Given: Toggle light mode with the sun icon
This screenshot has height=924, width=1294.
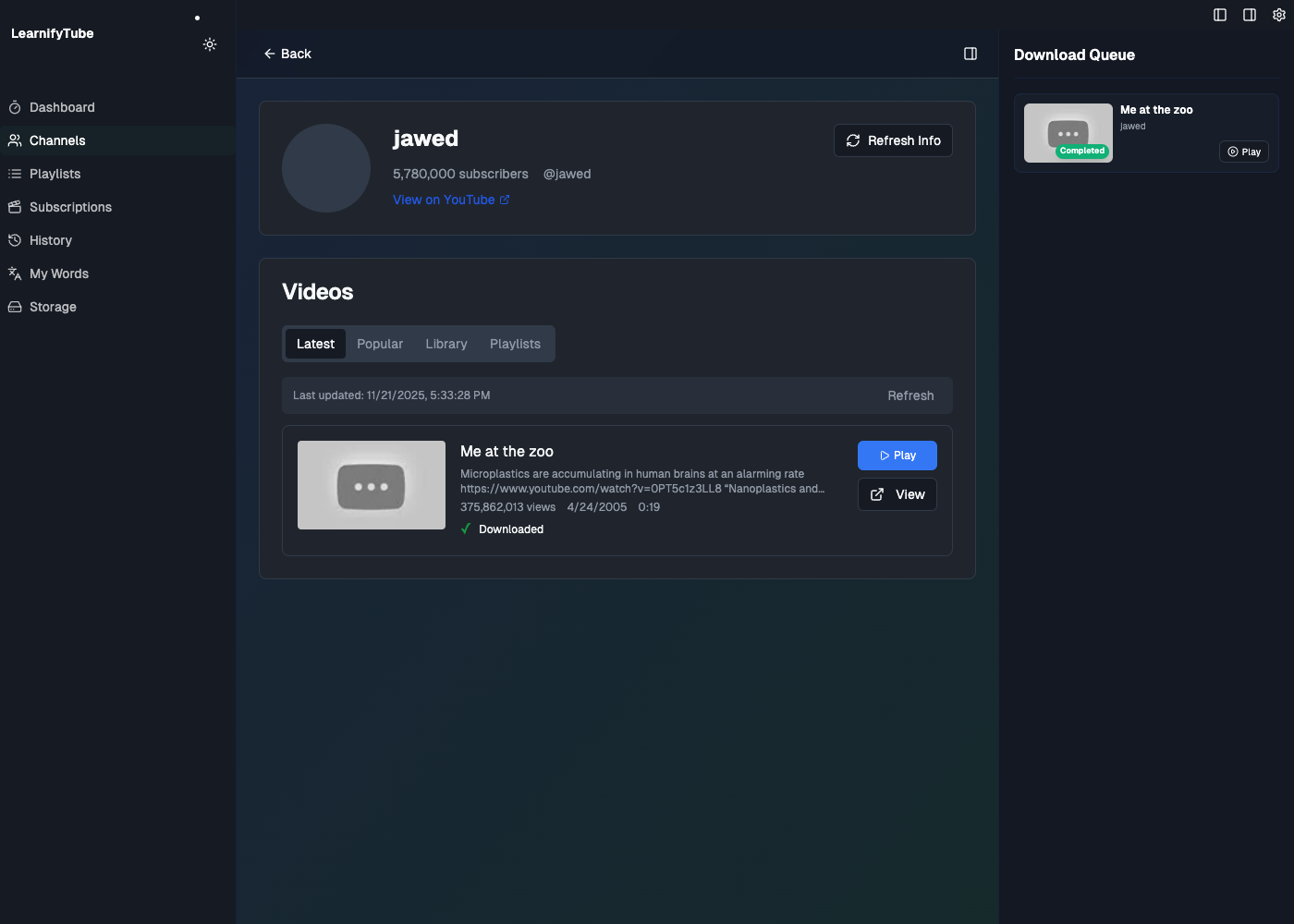Looking at the screenshot, I should pos(210,43).
